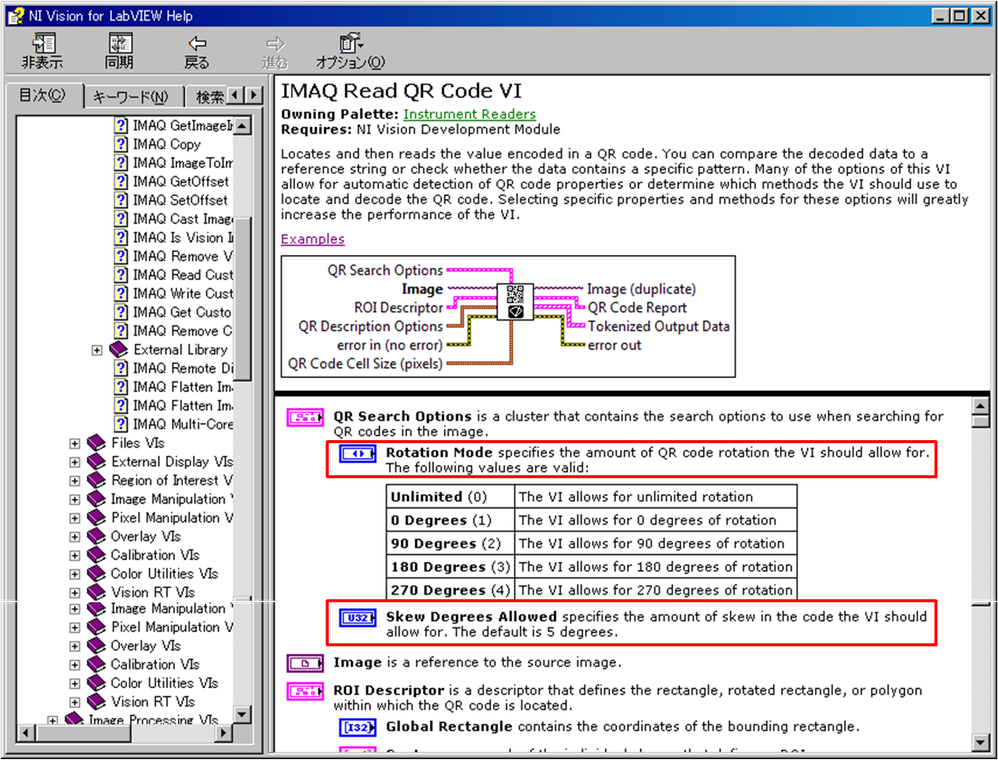998x760 pixels.
Task: Click the IMAQ Cast Image topic icon
Action: pos(121,219)
